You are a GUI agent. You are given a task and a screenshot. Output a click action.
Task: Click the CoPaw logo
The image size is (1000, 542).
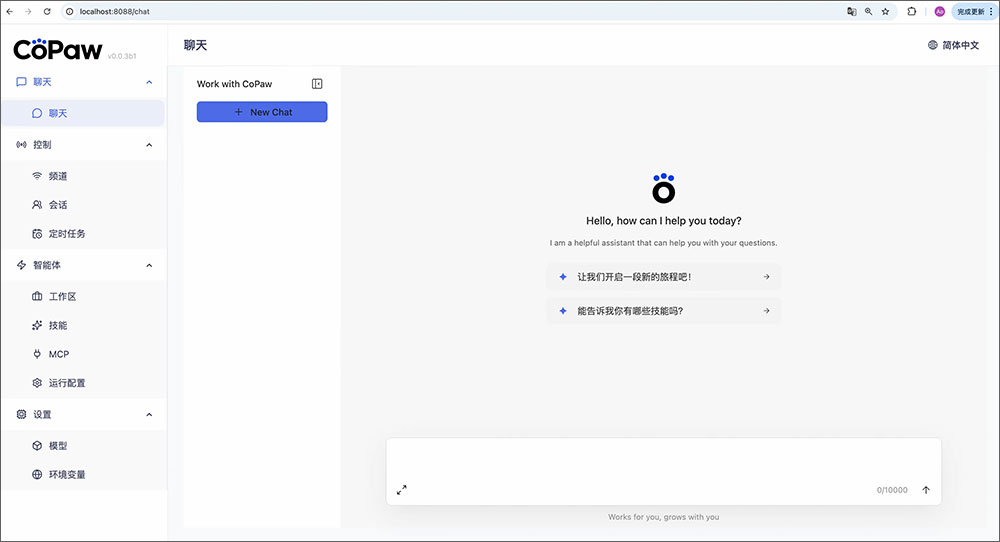(x=57, y=49)
